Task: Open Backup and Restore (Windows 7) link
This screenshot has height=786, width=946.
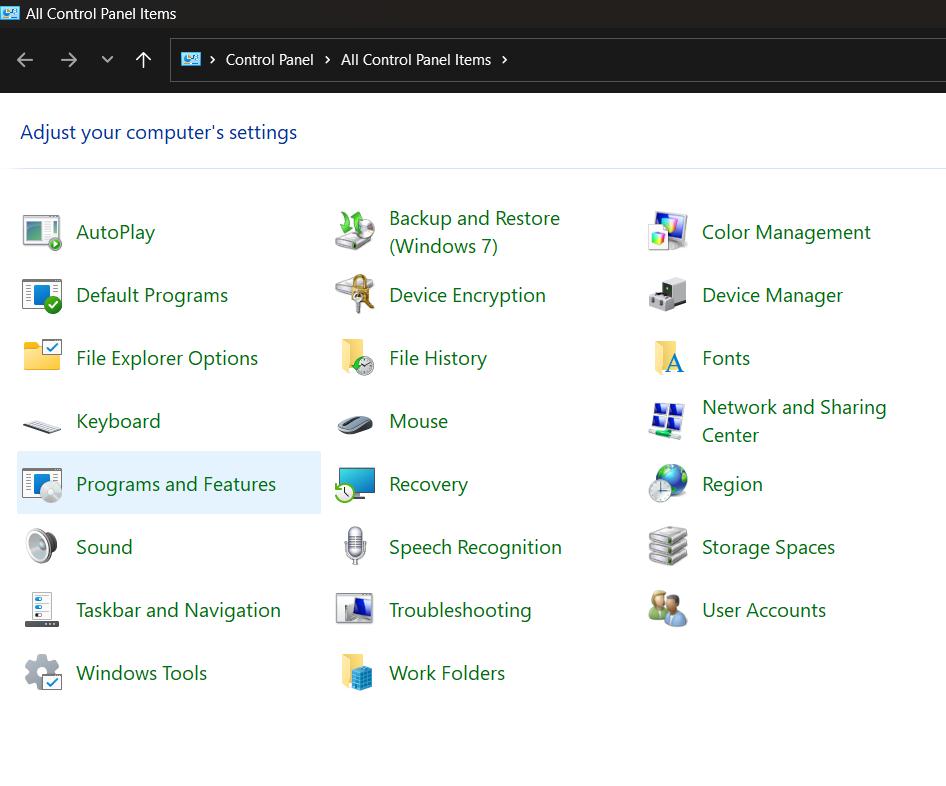Action: tap(474, 232)
